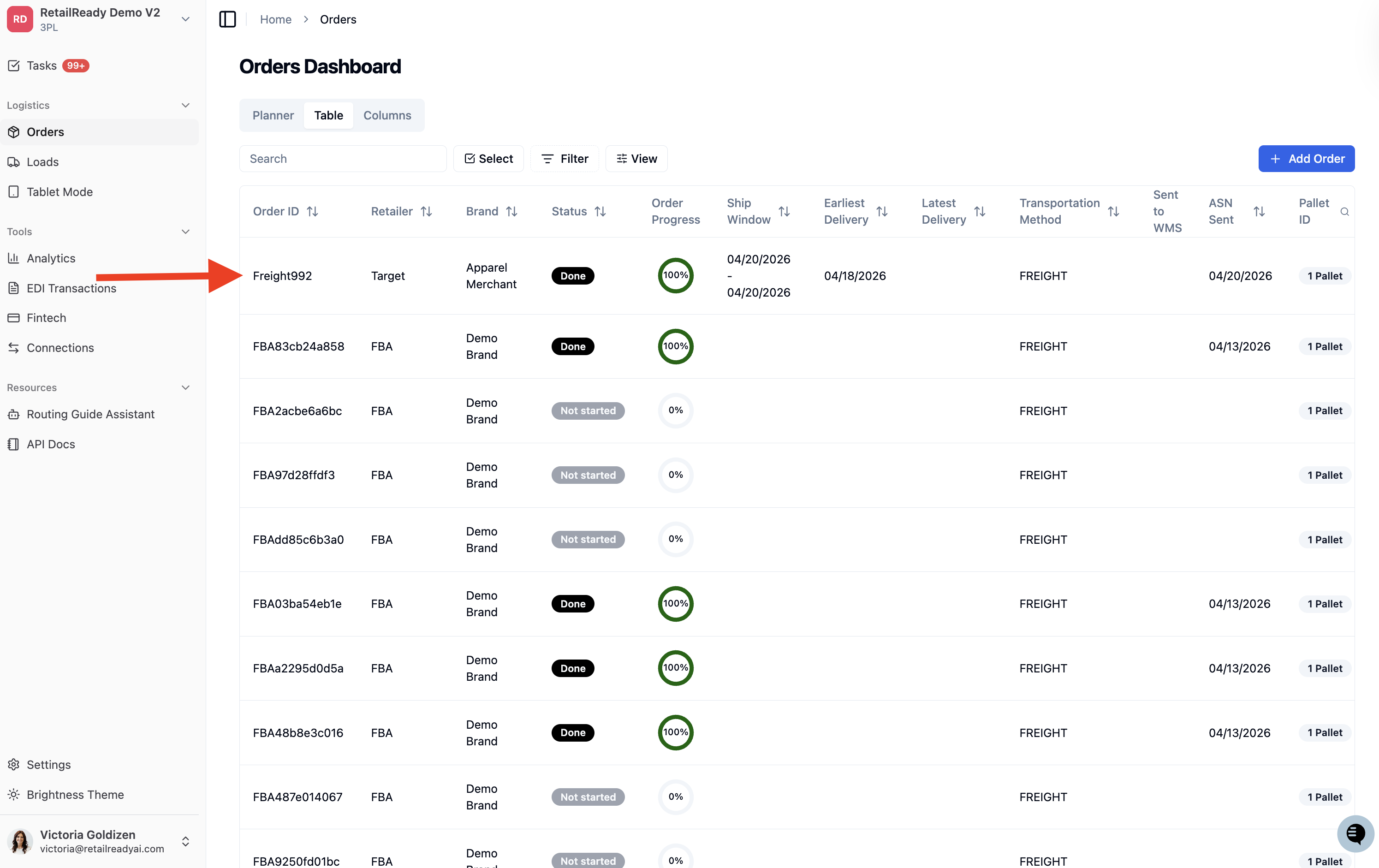The width and height of the screenshot is (1379, 868).
Task: Click the Add Order button
Action: [x=1306, y=159]
